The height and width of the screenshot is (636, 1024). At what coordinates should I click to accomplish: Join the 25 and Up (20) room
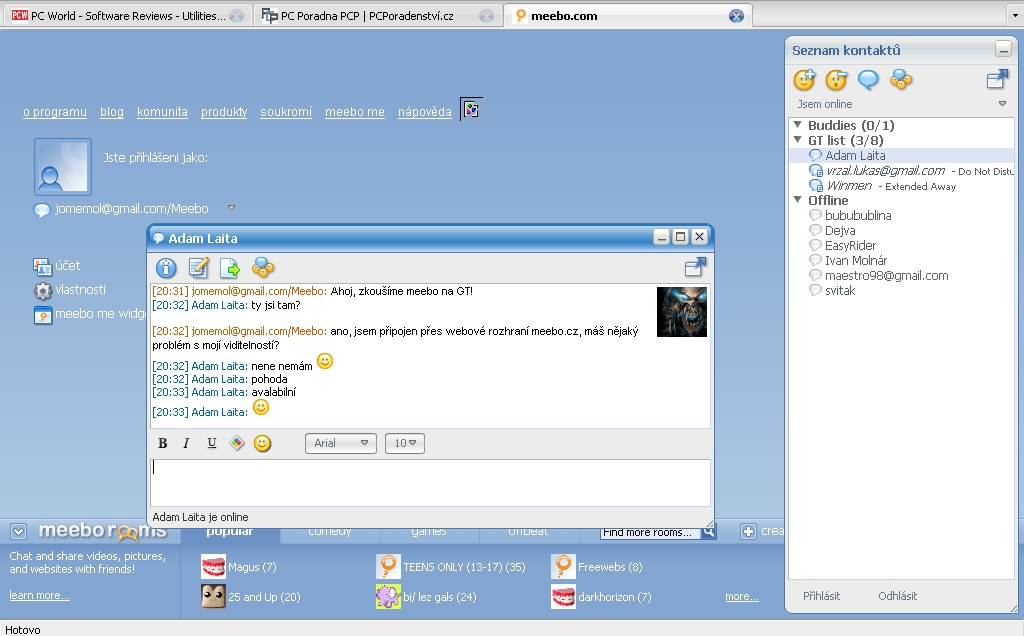251,596
